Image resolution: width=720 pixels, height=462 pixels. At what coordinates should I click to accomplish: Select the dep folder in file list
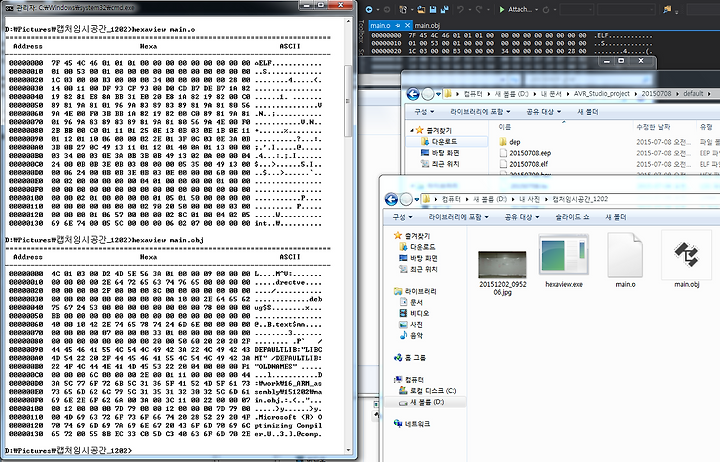[510, 142]
